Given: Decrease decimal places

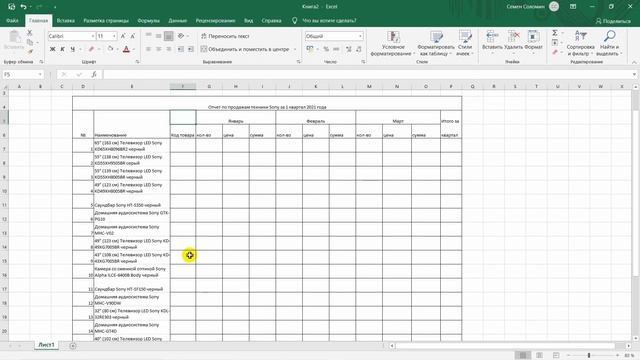Looking at the screenshot, I should [359, 49].
